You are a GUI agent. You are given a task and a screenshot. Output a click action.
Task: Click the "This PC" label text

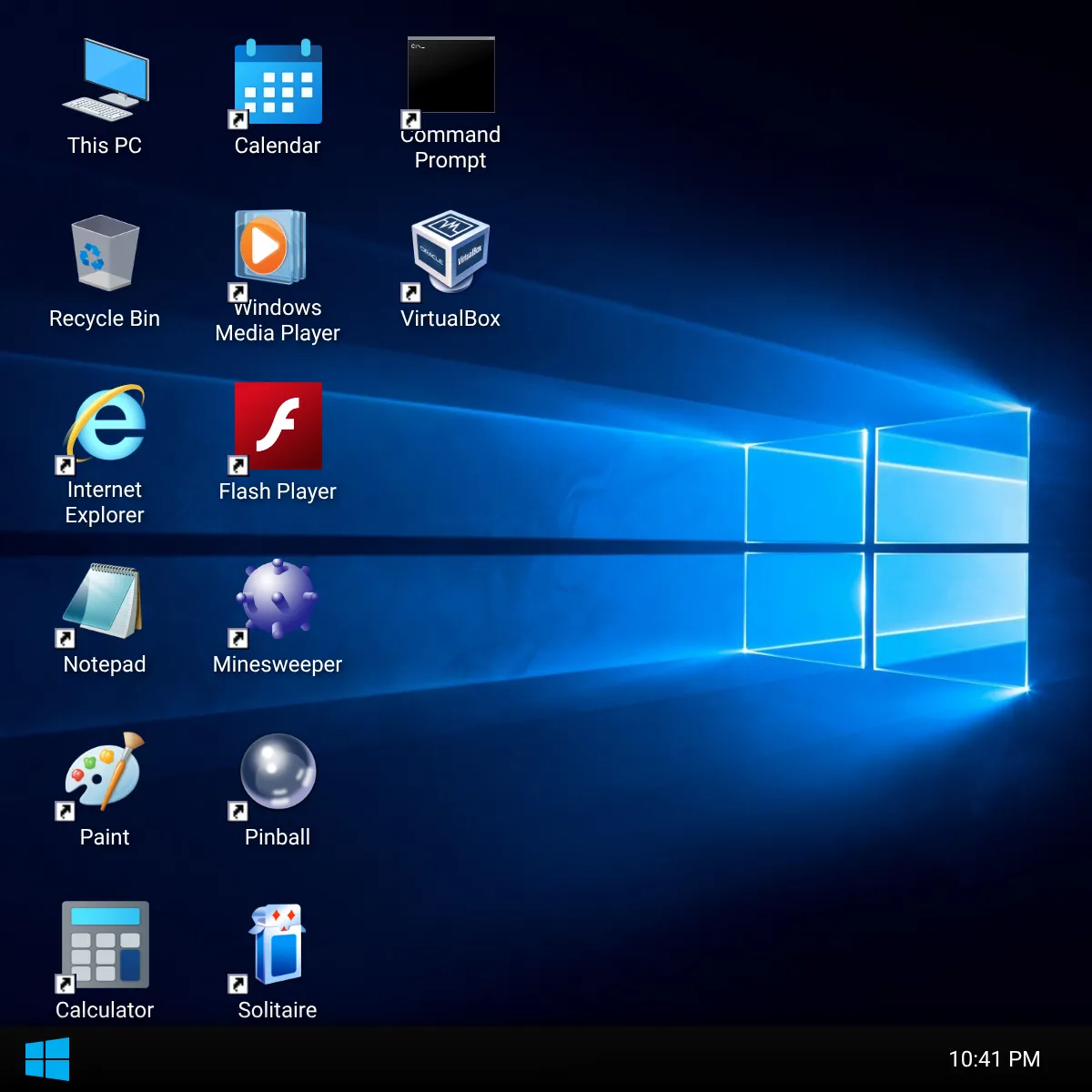pos(105,146)
